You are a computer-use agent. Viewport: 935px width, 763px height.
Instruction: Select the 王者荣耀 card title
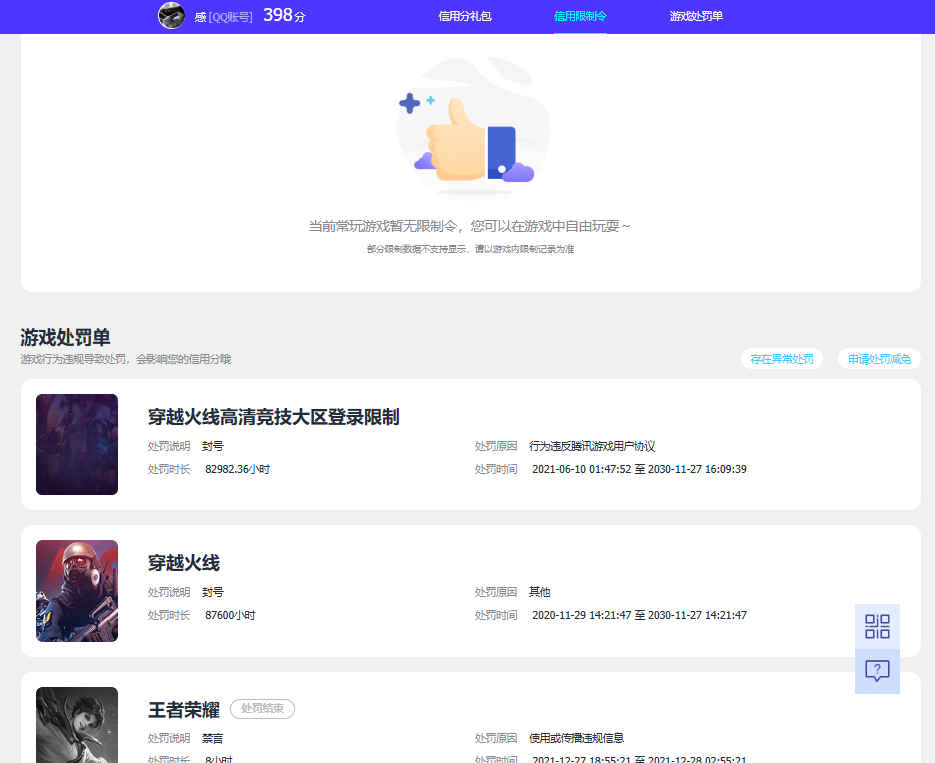pyautogui.click(x=184, y=709)
